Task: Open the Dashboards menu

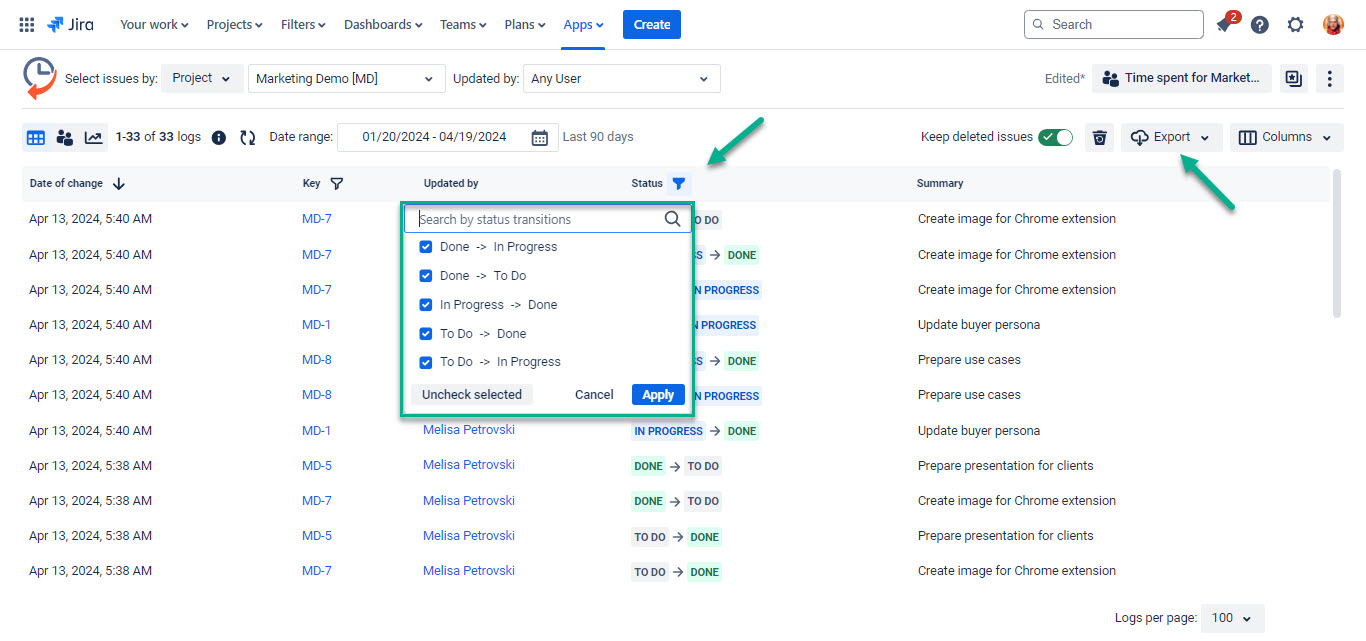Action: click(382, 24)
